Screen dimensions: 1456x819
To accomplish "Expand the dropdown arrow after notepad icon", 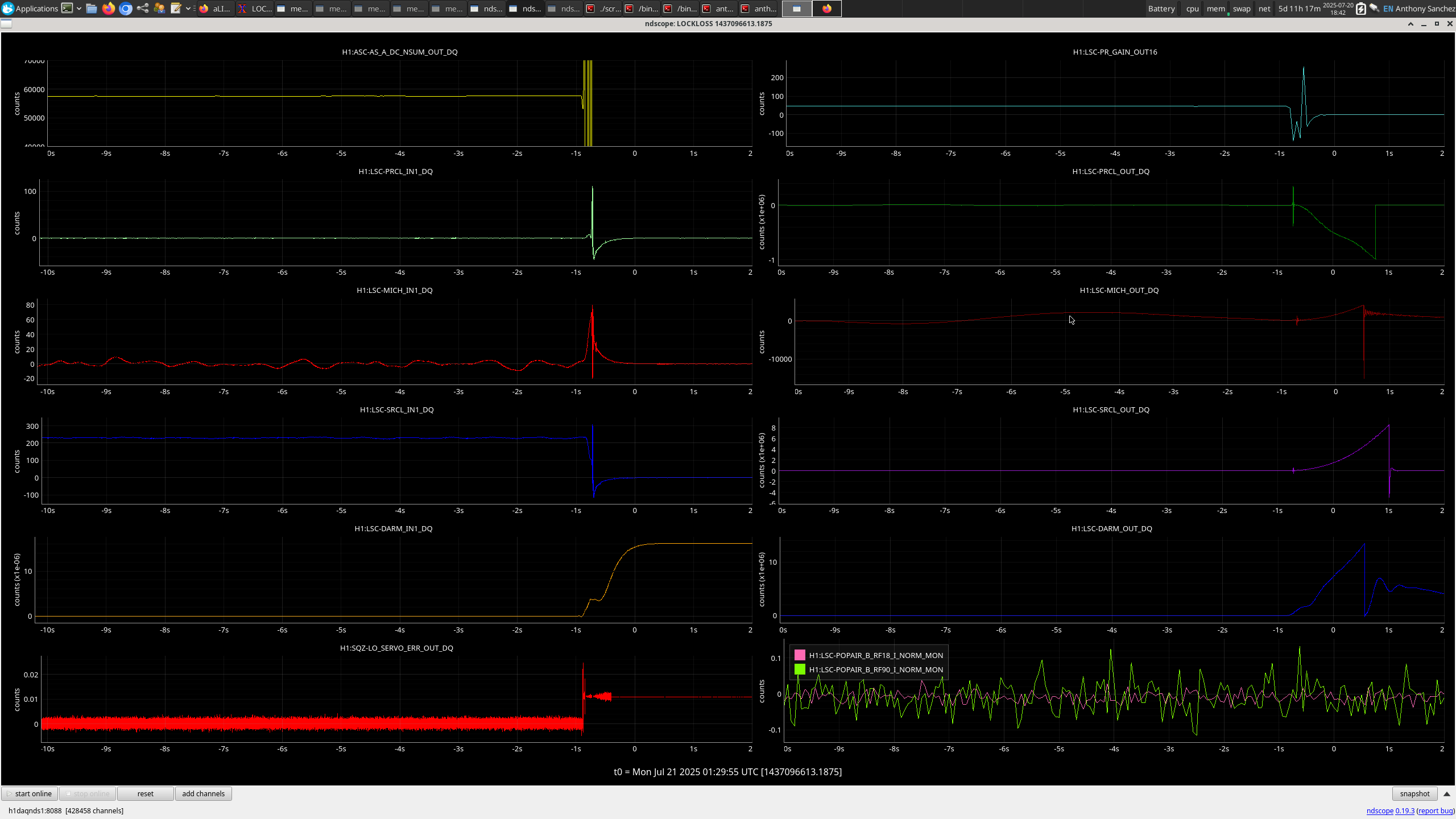I will tap(188, 9).
